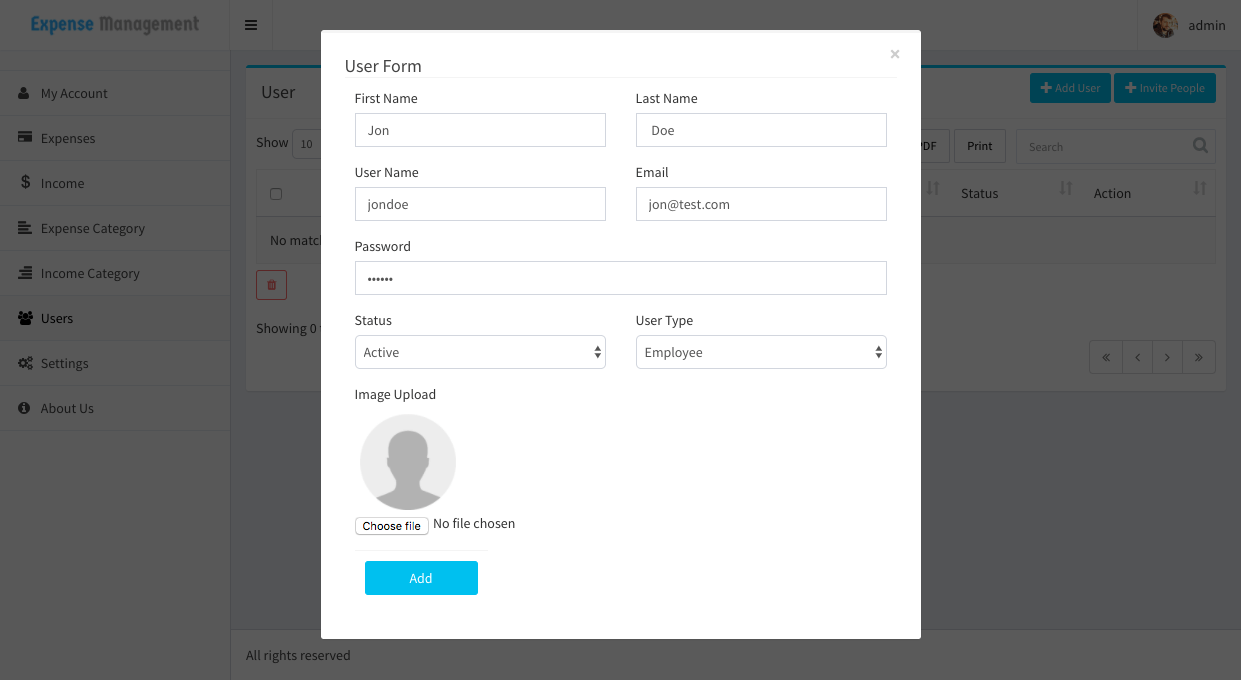Click the Expense Management logo link
Image resolution: width=1241 pixels, height=680 pixels.
(115, 24)
